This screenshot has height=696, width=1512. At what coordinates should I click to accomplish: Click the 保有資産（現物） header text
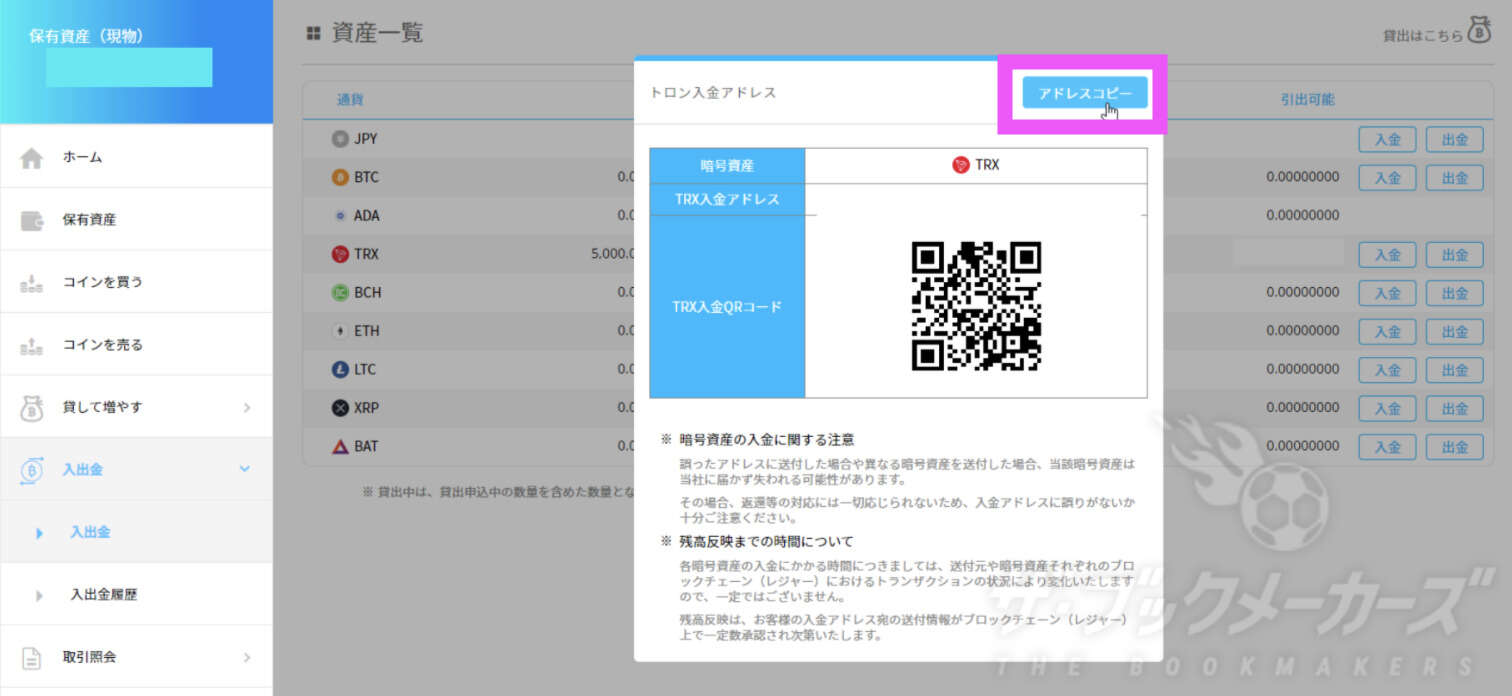(86, 36)
